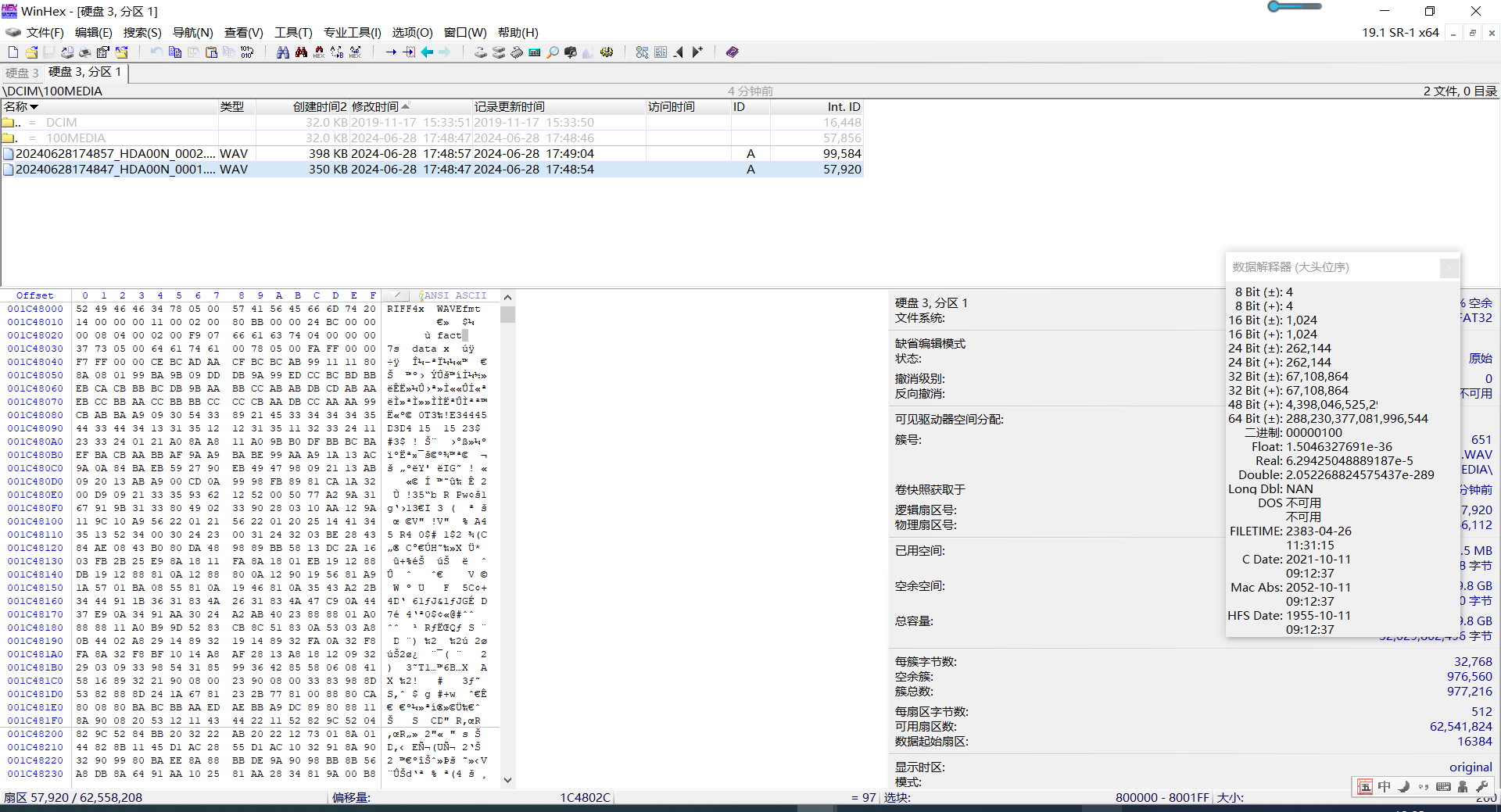This screenshot has height=812, width=1501.
Task: Select the 硬盘 3, 分区 1 tab
Action: click(x=85, y=72)
